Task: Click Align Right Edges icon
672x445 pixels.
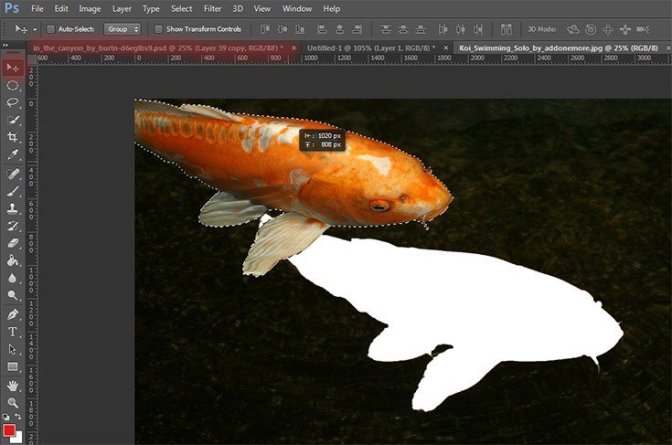Action: pyautogui.click(x=357, y=29)
